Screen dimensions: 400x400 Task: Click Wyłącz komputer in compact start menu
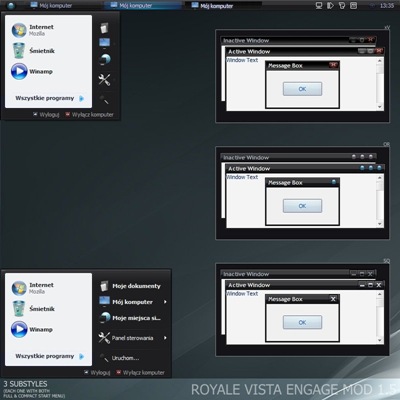89,114
